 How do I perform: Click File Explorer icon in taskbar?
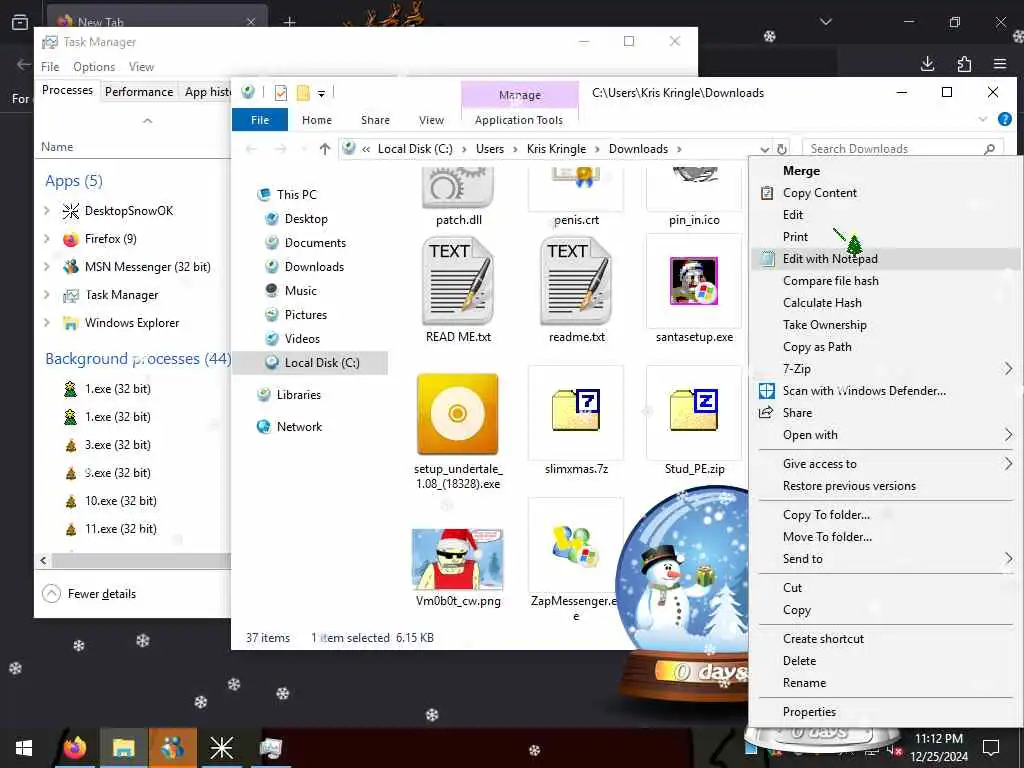click(123, 748)
